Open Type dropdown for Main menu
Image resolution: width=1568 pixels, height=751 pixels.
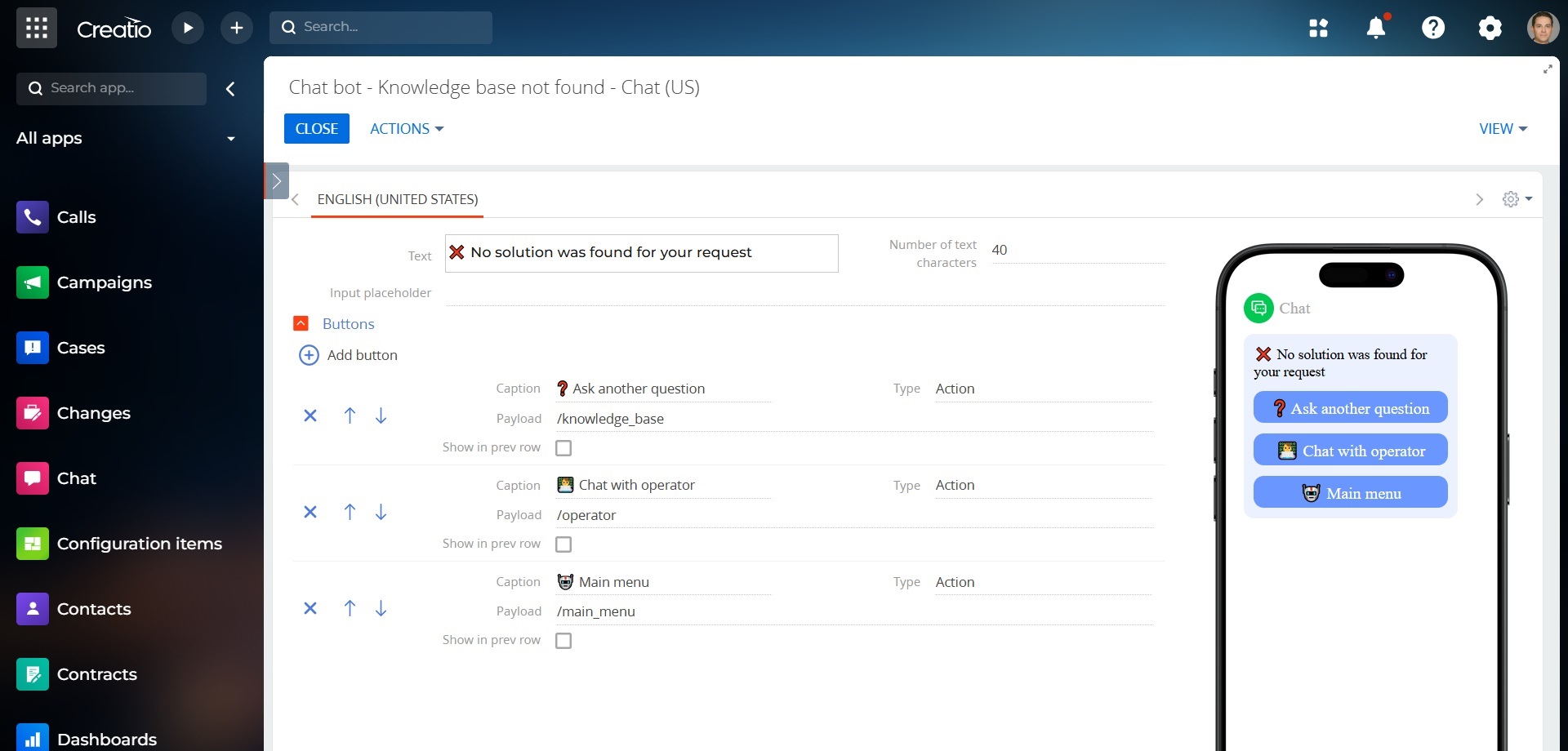[1044, 582]
